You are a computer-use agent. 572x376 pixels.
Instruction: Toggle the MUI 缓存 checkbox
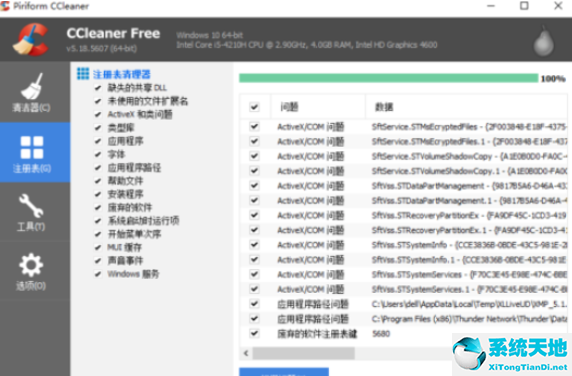(x=98, y=247)
